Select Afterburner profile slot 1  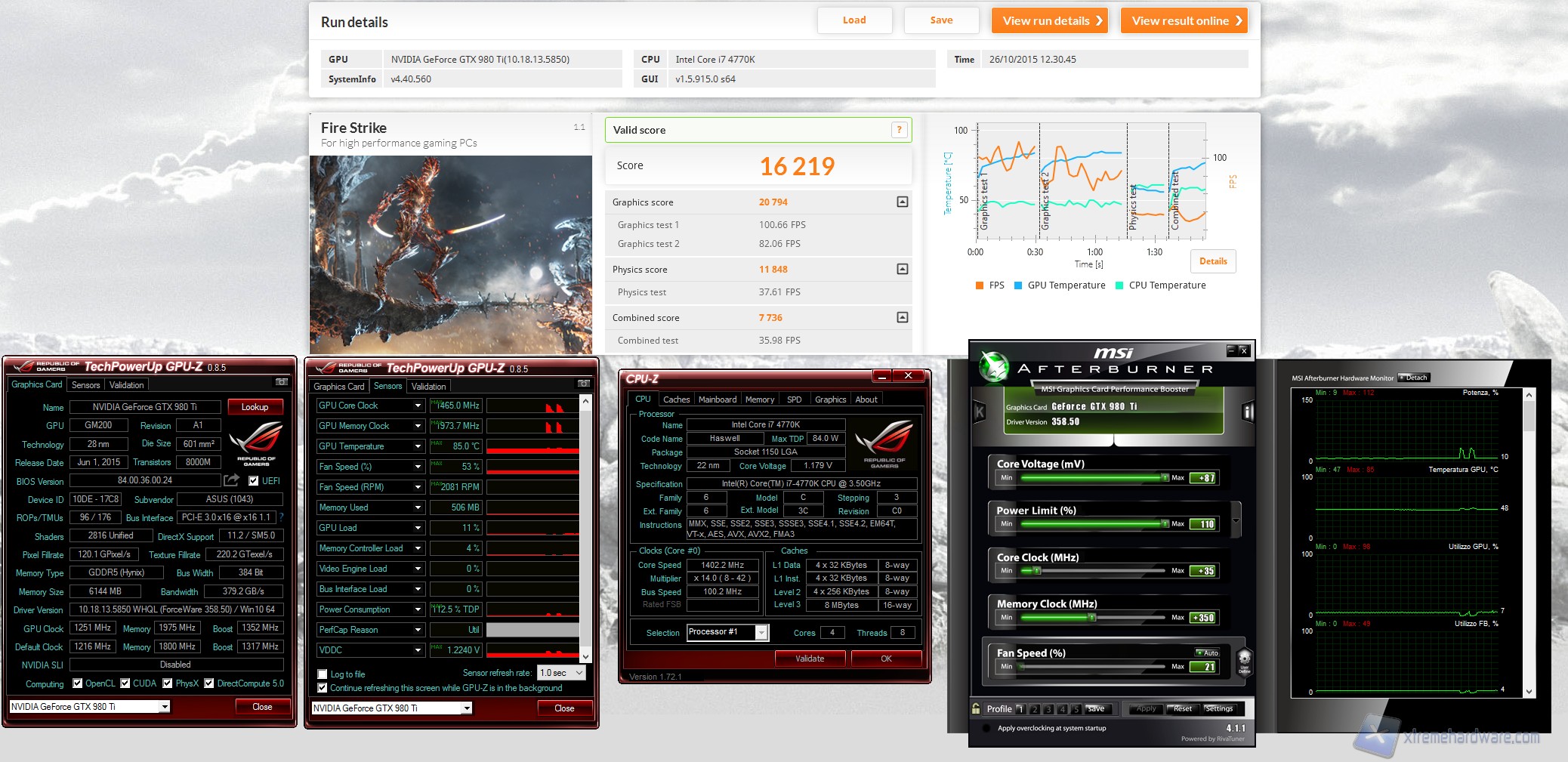tap(1020, 709)
